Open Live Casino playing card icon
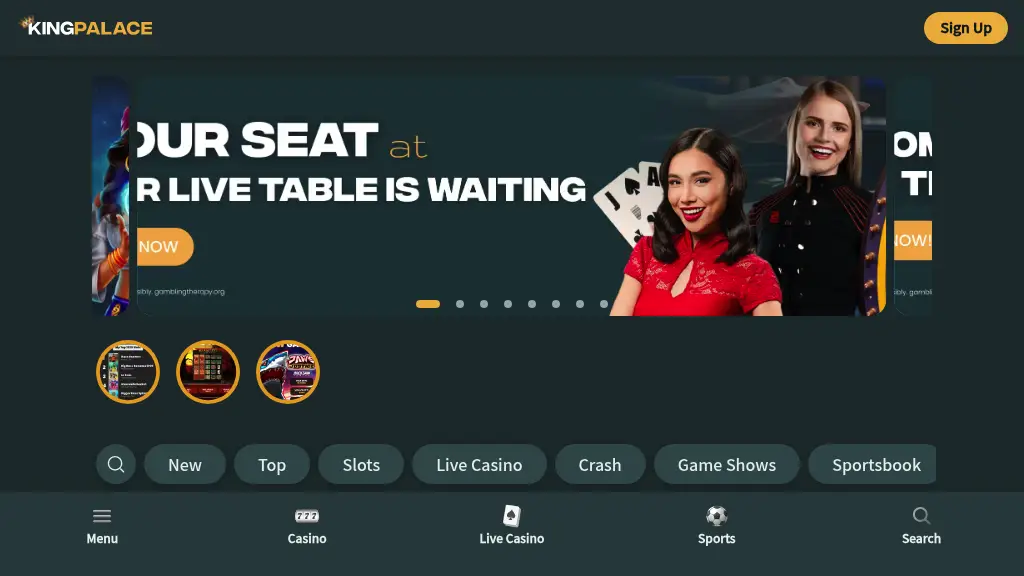Viewport: 1024px width, 576px height. [x=511, y=515]
